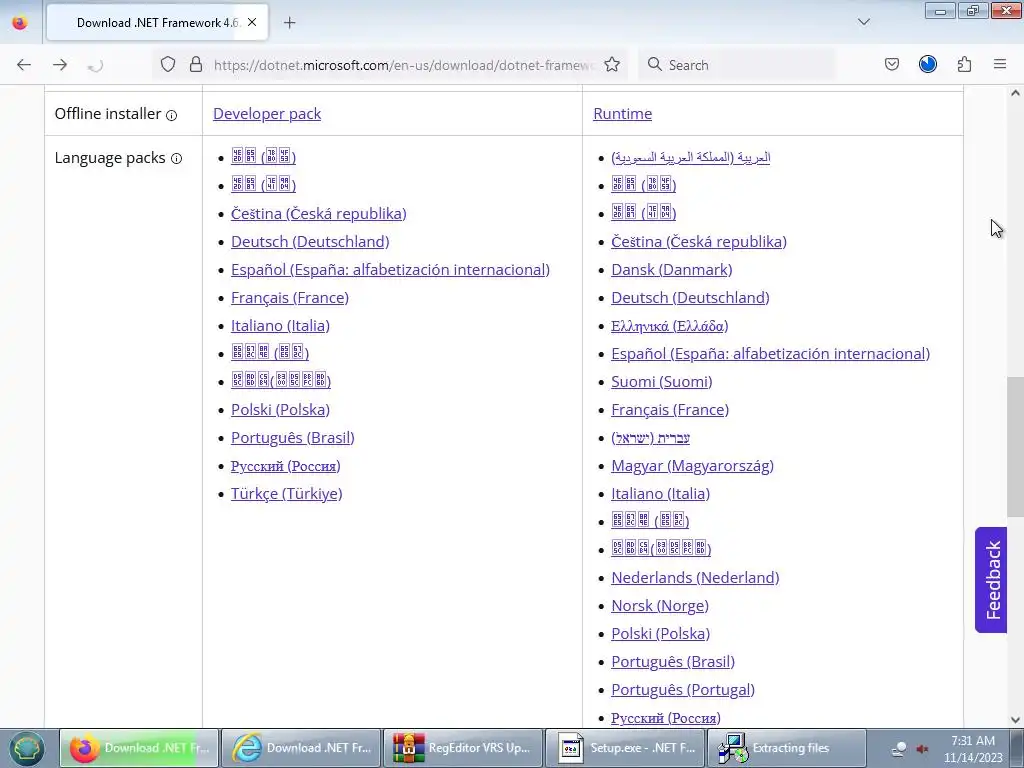
Task: Click the Firefox View icon at top left
Action: [x=20, y=23]
